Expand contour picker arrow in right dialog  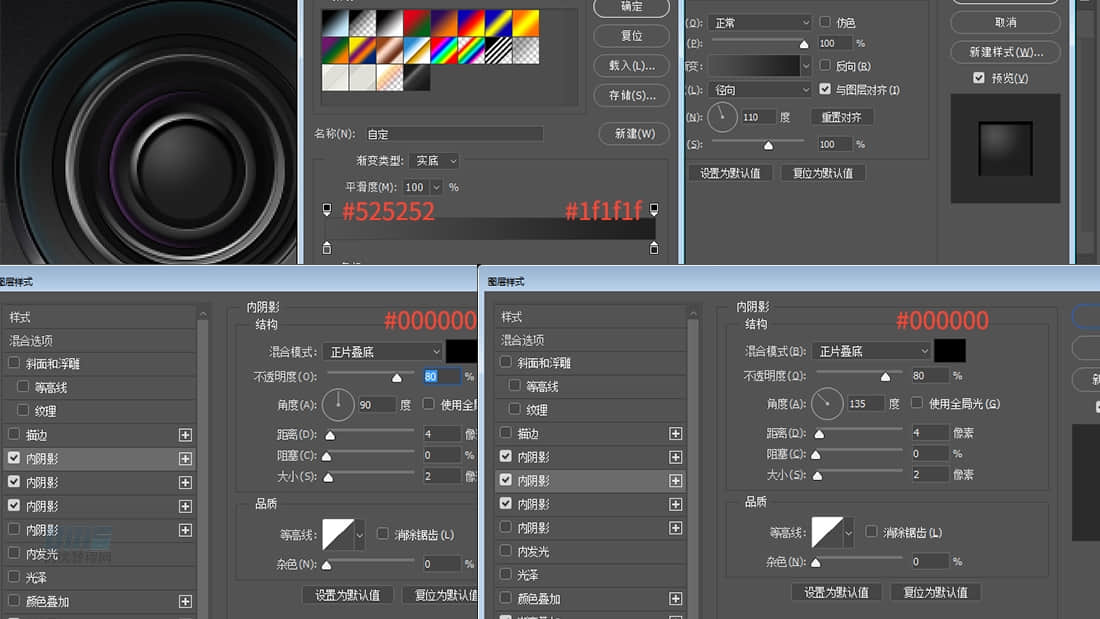click(848, 533)
